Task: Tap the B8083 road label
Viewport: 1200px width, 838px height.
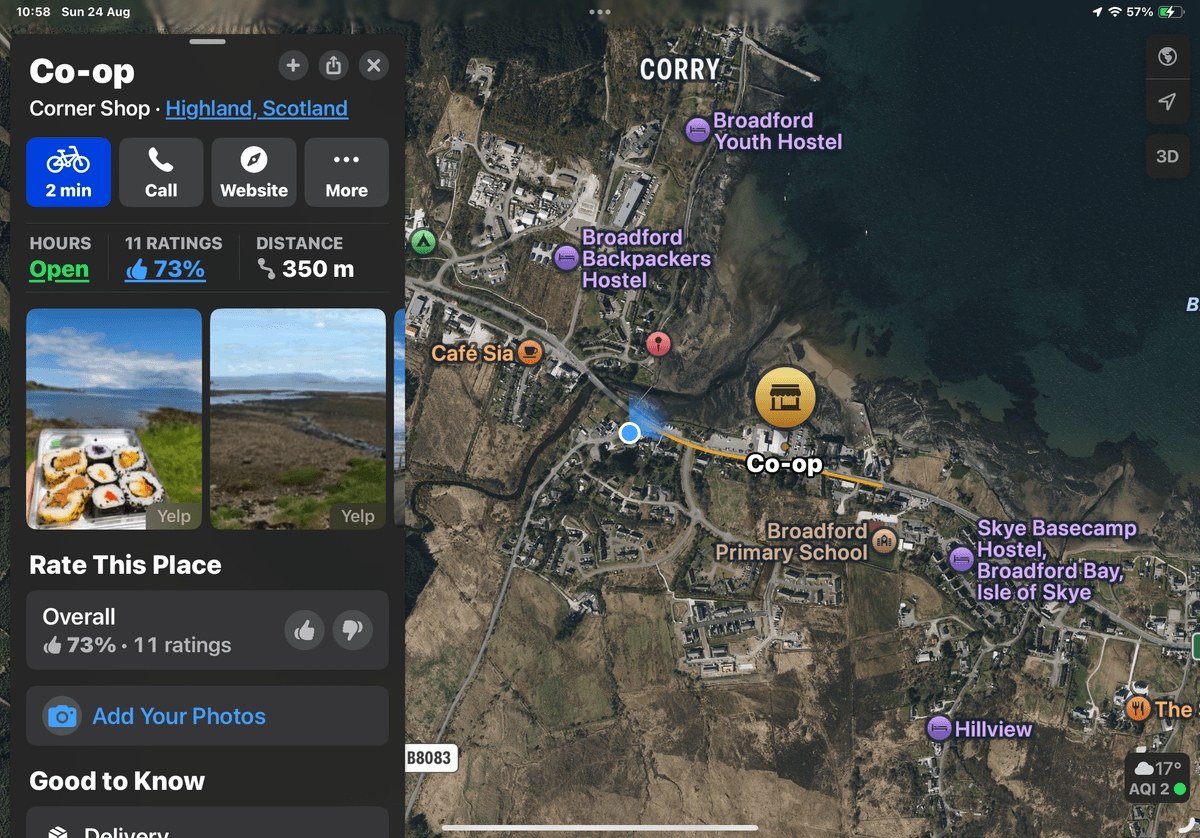Action: (x=431, y=758)
